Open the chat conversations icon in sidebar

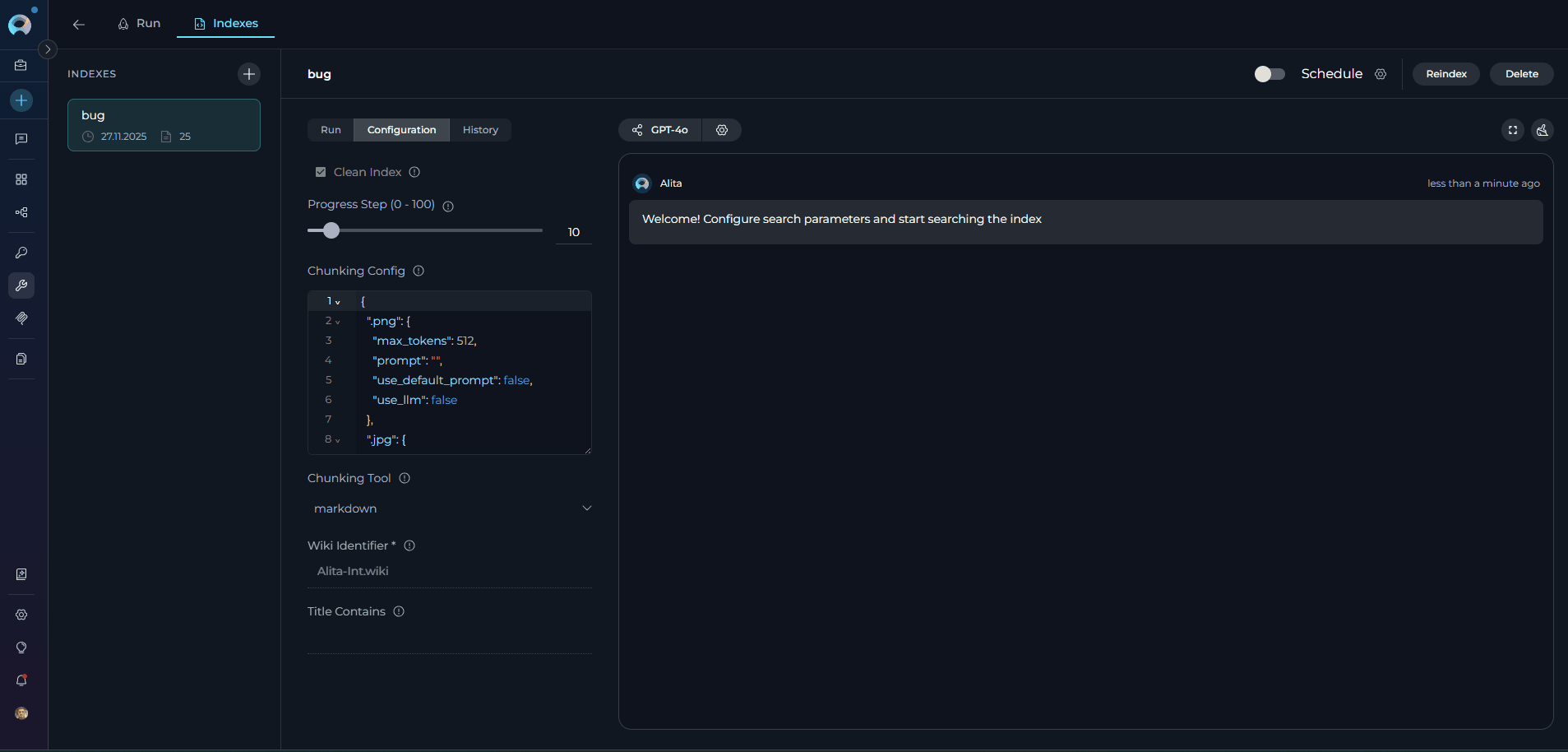tap(21, 138)
